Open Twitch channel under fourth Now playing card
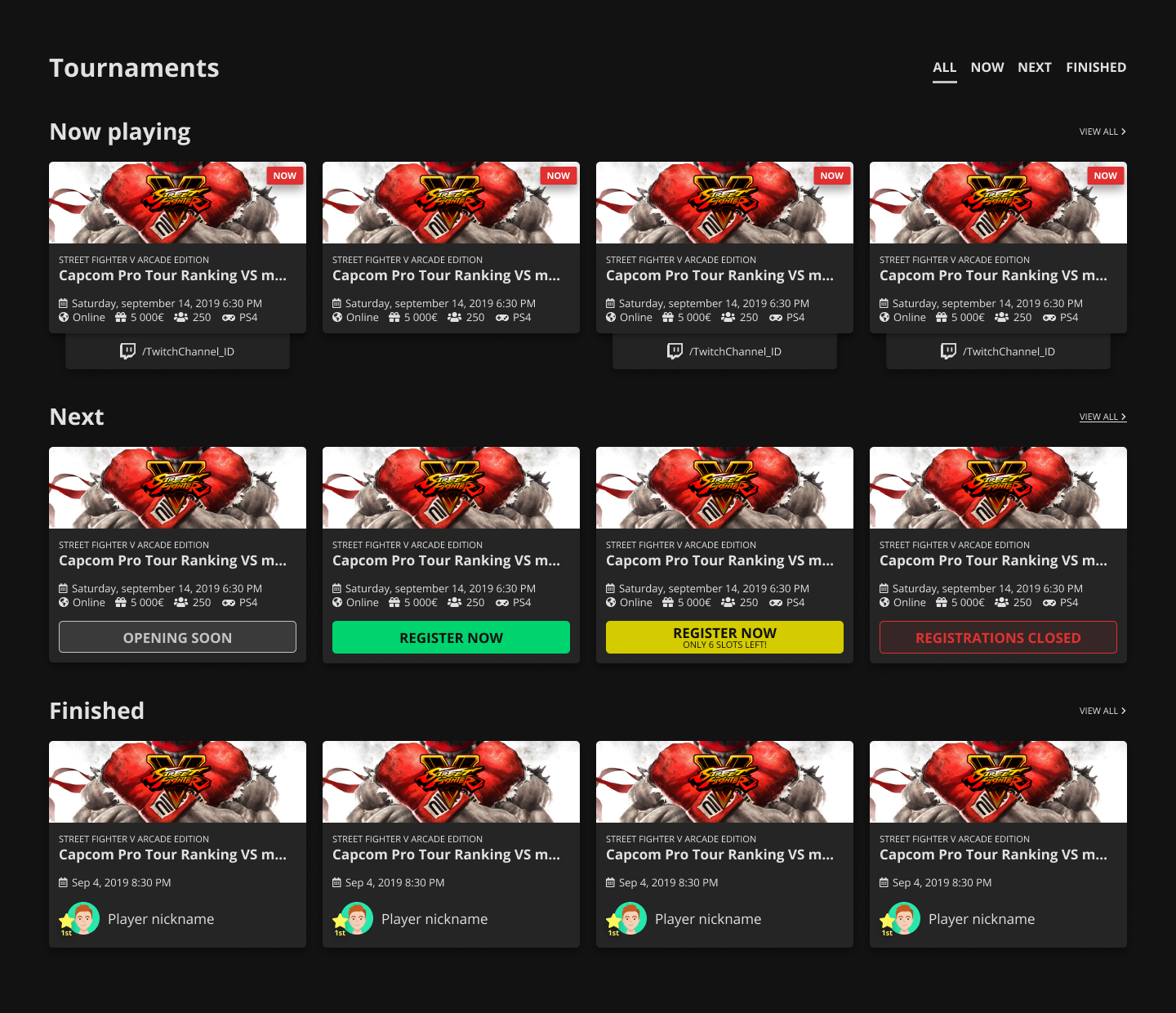This screenshot has height=1013, width=1176. [x=998, y=351]
